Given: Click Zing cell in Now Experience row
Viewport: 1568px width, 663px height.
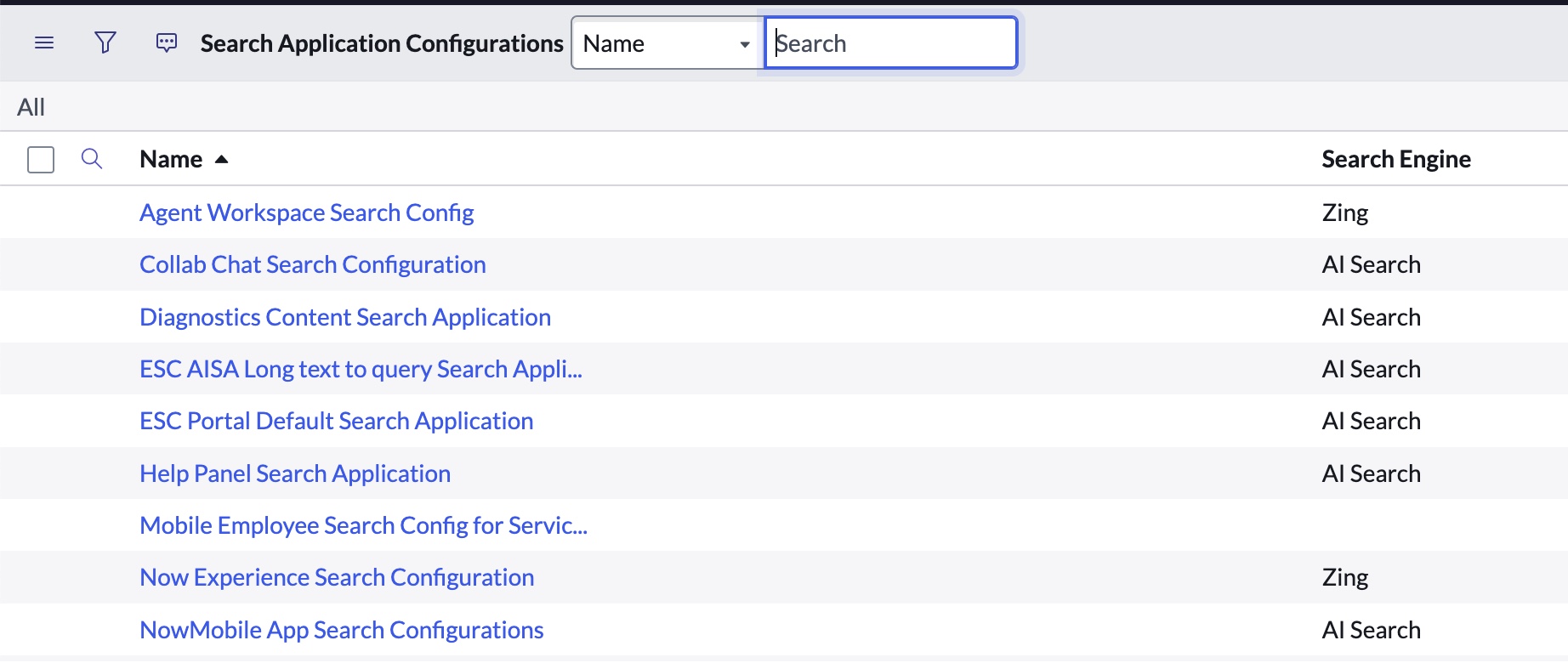Looking at the screenshot, I should tap(1345, 577).
